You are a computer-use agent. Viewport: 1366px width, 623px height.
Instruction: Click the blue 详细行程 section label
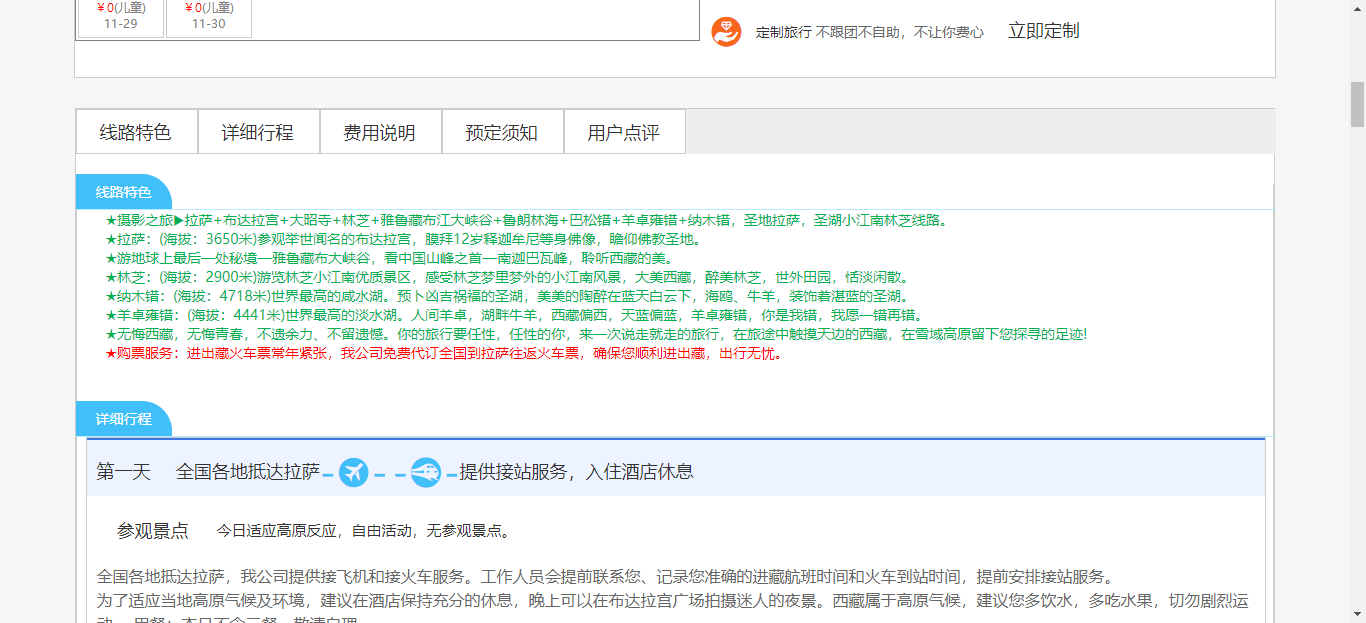click(123, 419)
